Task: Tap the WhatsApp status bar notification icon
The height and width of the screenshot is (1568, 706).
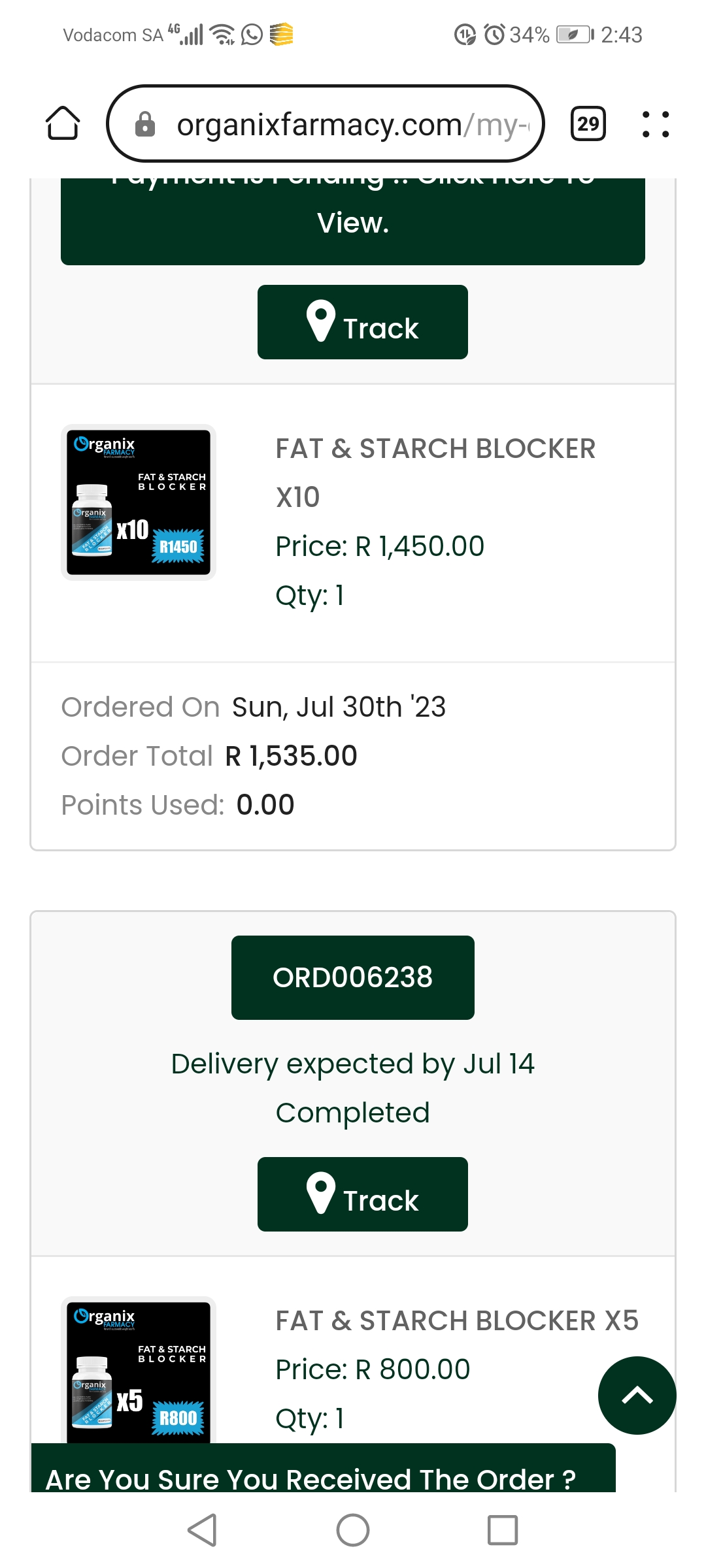Action: click(252, 34)
